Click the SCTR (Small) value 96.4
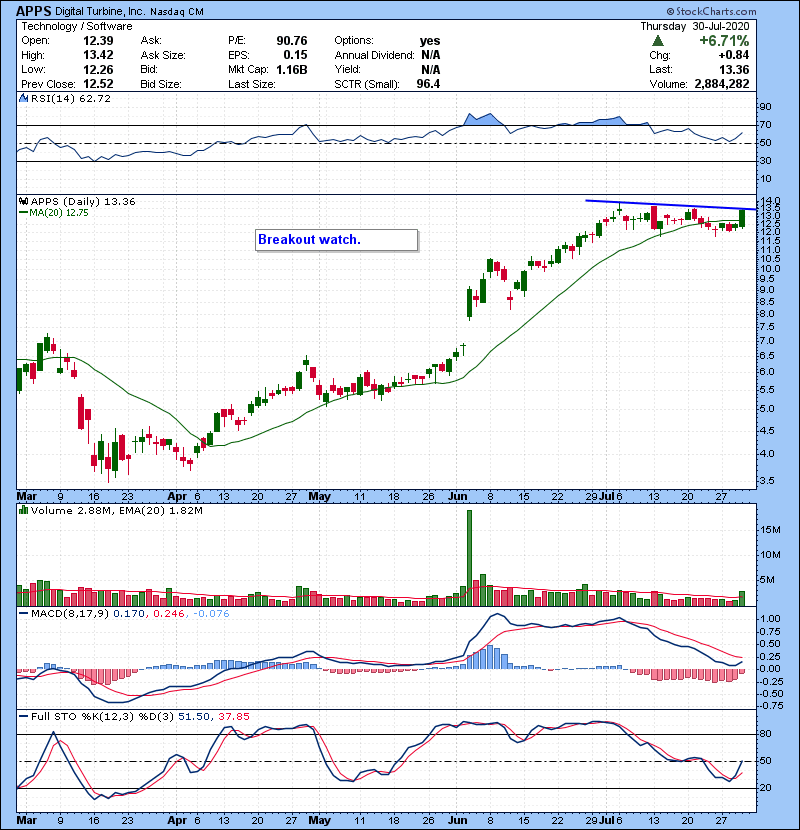This screenshot has height=830, width=800. (428, 84)
